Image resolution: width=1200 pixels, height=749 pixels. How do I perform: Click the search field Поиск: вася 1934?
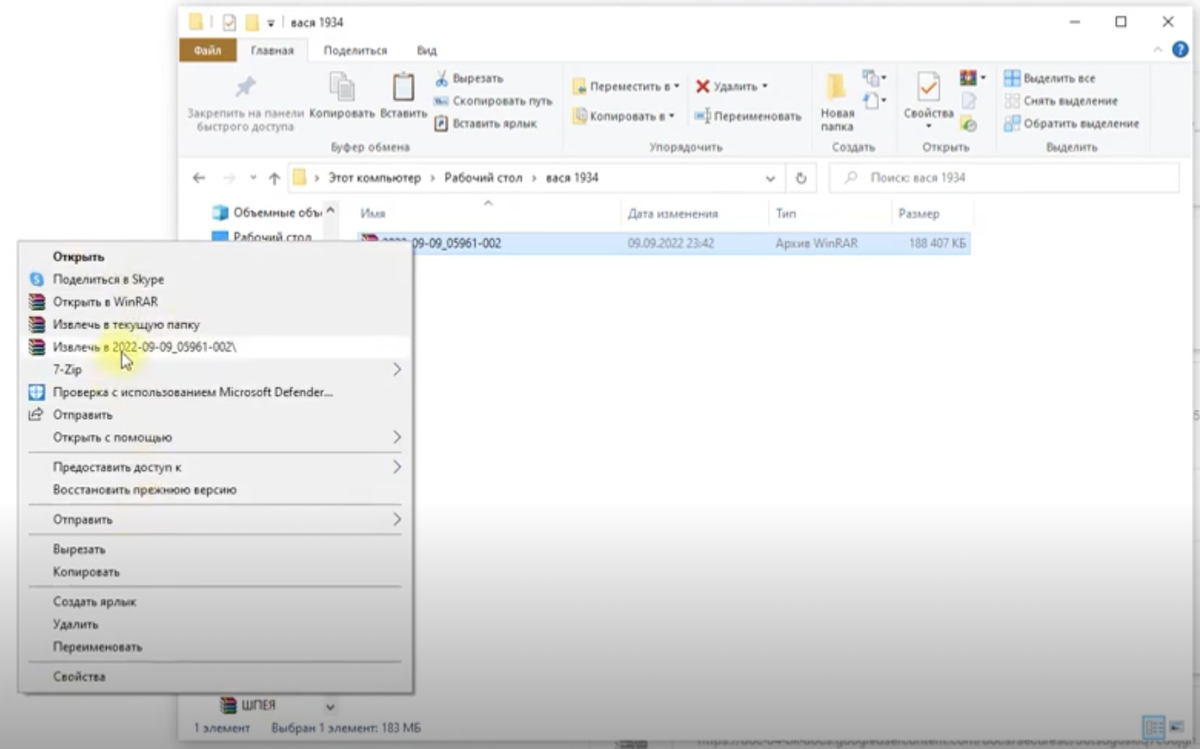(1004, 178)
